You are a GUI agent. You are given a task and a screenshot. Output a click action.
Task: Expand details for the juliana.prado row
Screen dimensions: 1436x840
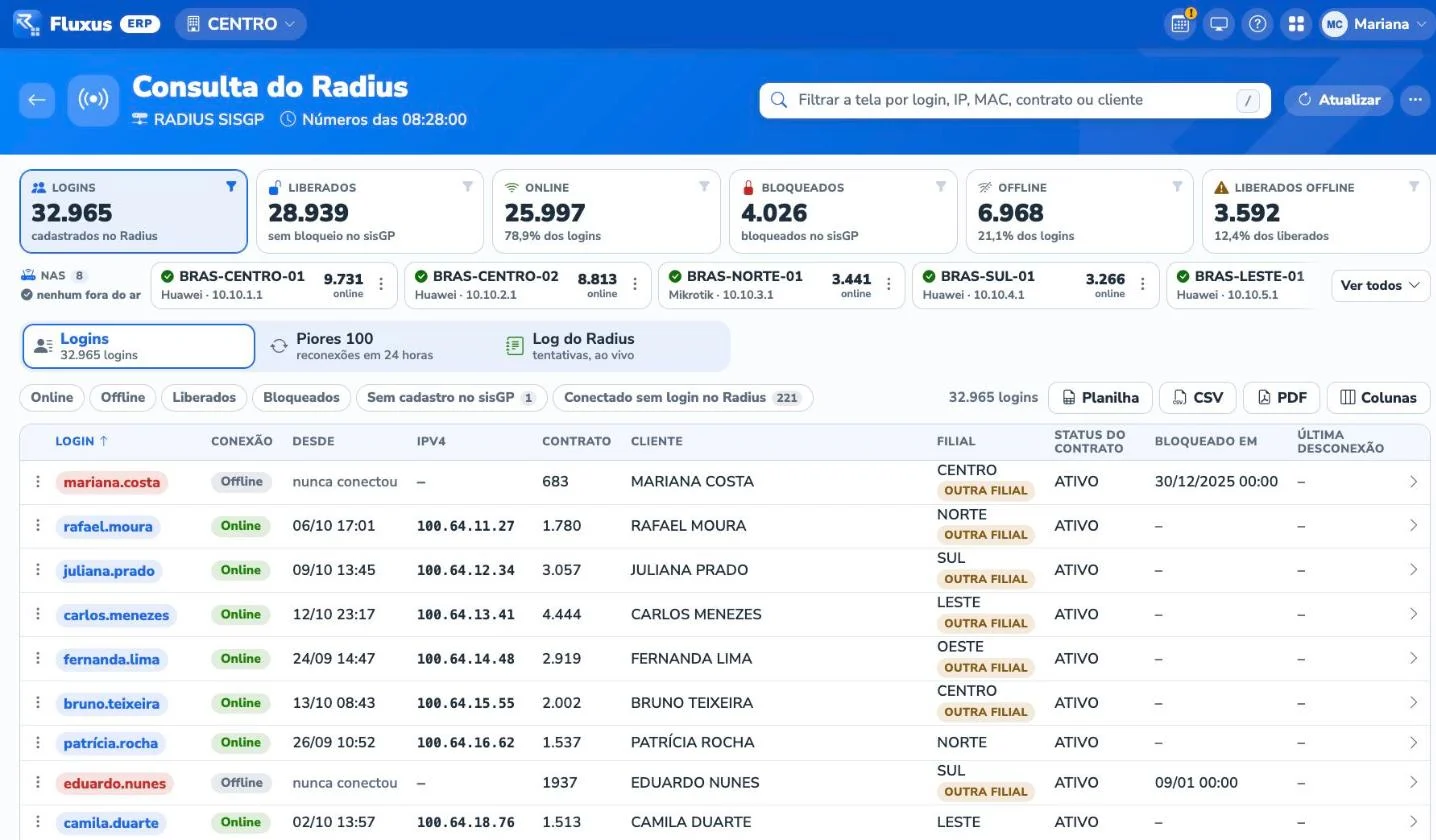pyautogui.click(x=1413, y=570)
